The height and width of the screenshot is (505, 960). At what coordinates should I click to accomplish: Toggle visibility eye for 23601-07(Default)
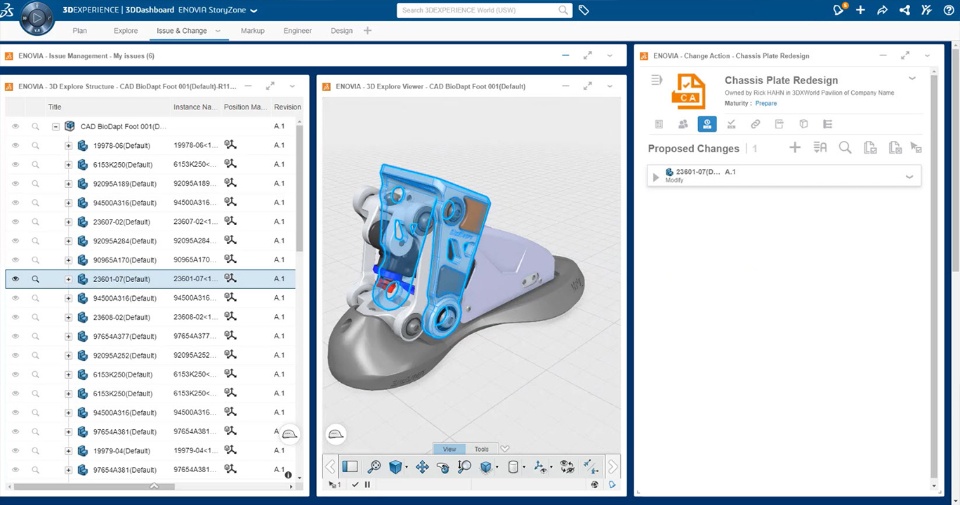pos(15,279)
